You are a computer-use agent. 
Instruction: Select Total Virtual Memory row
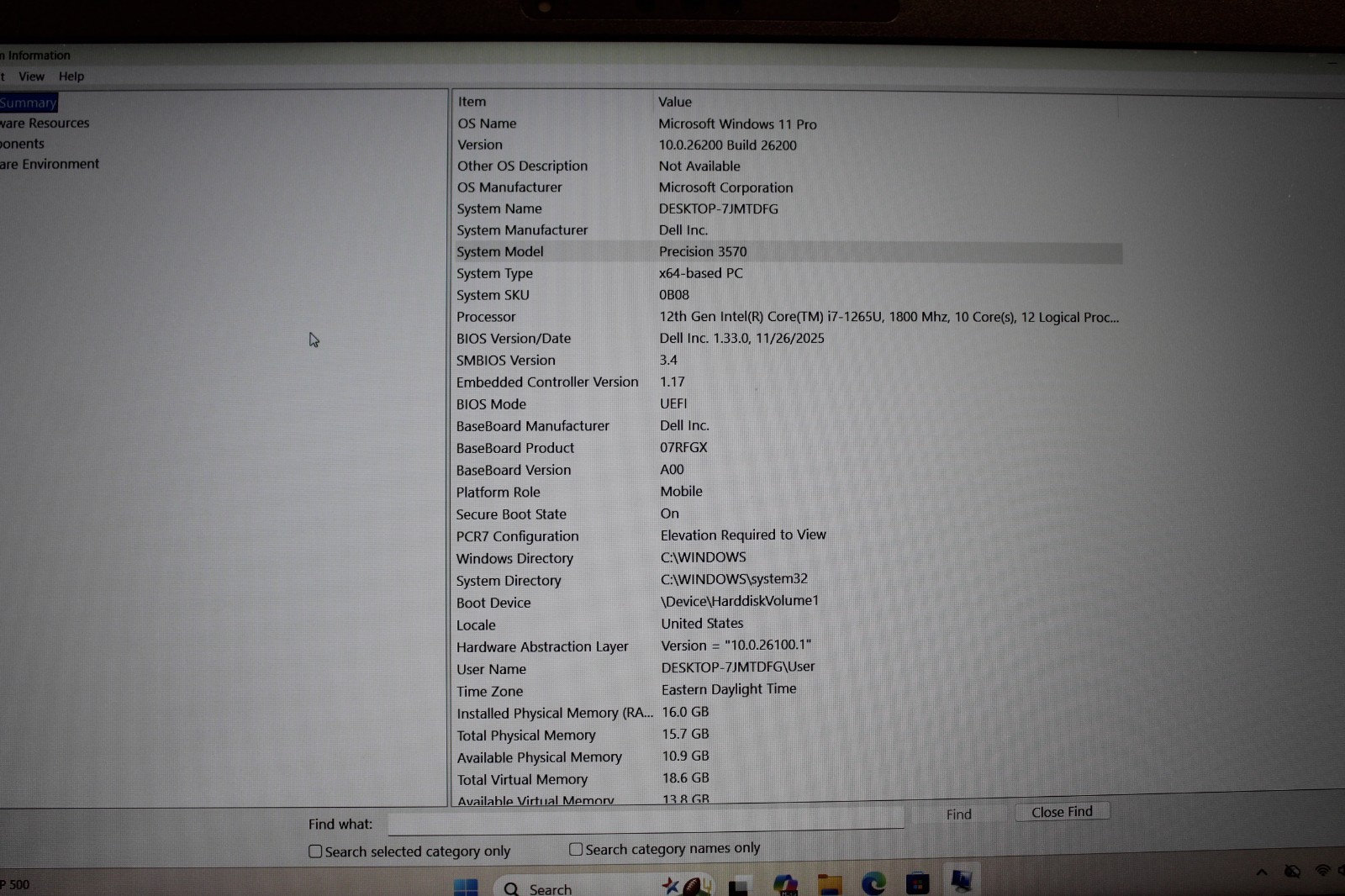[x=788, y=779]
